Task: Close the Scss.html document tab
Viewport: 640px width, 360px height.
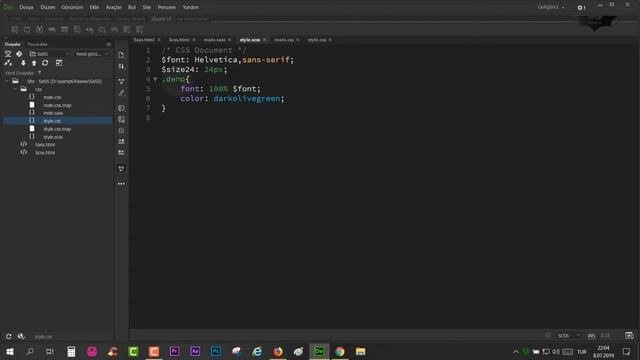Action: click(x=194, y=40)
